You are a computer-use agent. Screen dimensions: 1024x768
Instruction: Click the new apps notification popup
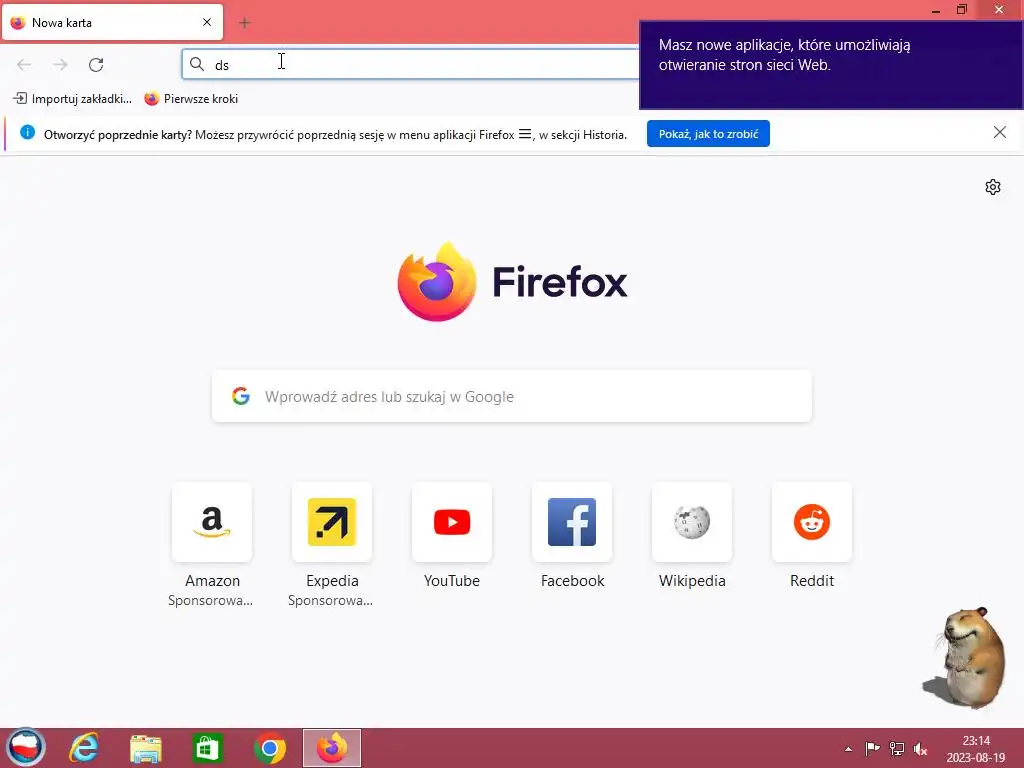[x=831, y=65]
